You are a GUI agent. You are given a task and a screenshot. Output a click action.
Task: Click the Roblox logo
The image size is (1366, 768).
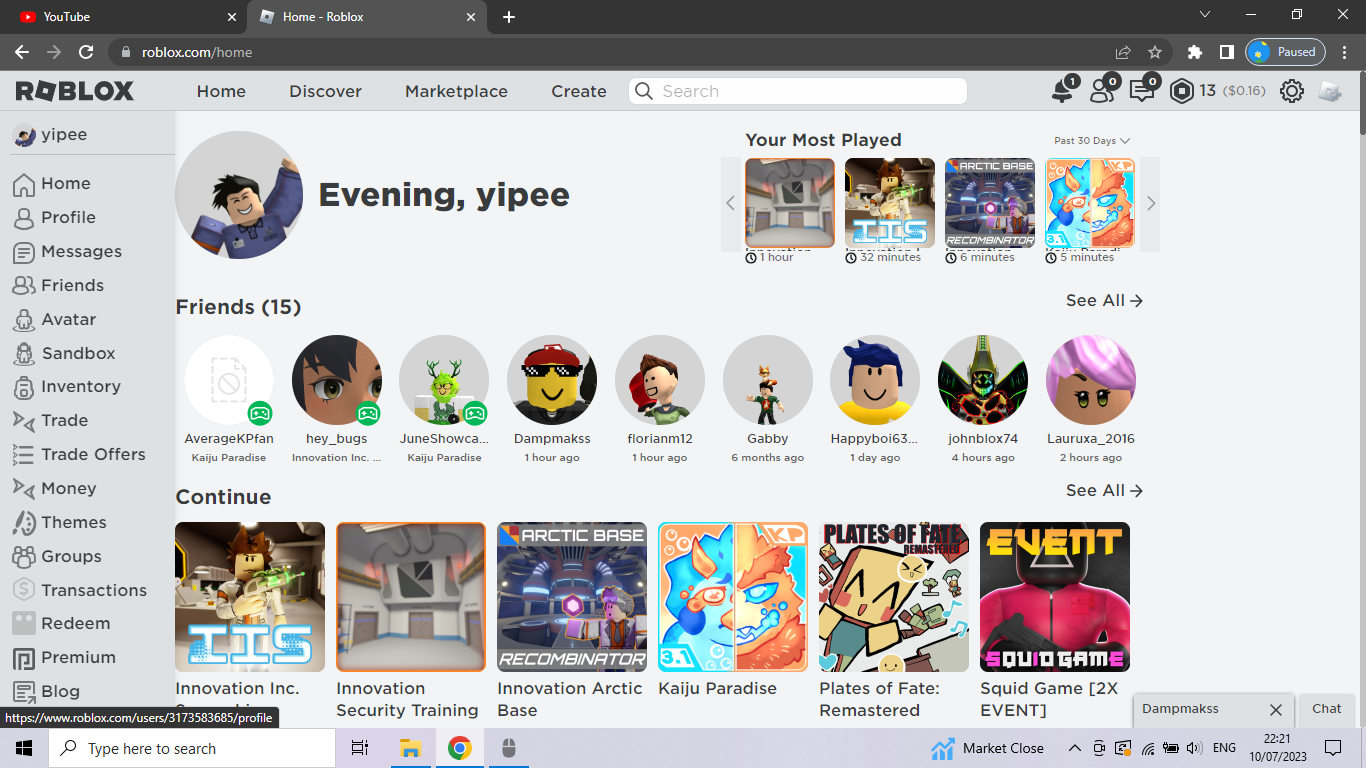[75, 91]
